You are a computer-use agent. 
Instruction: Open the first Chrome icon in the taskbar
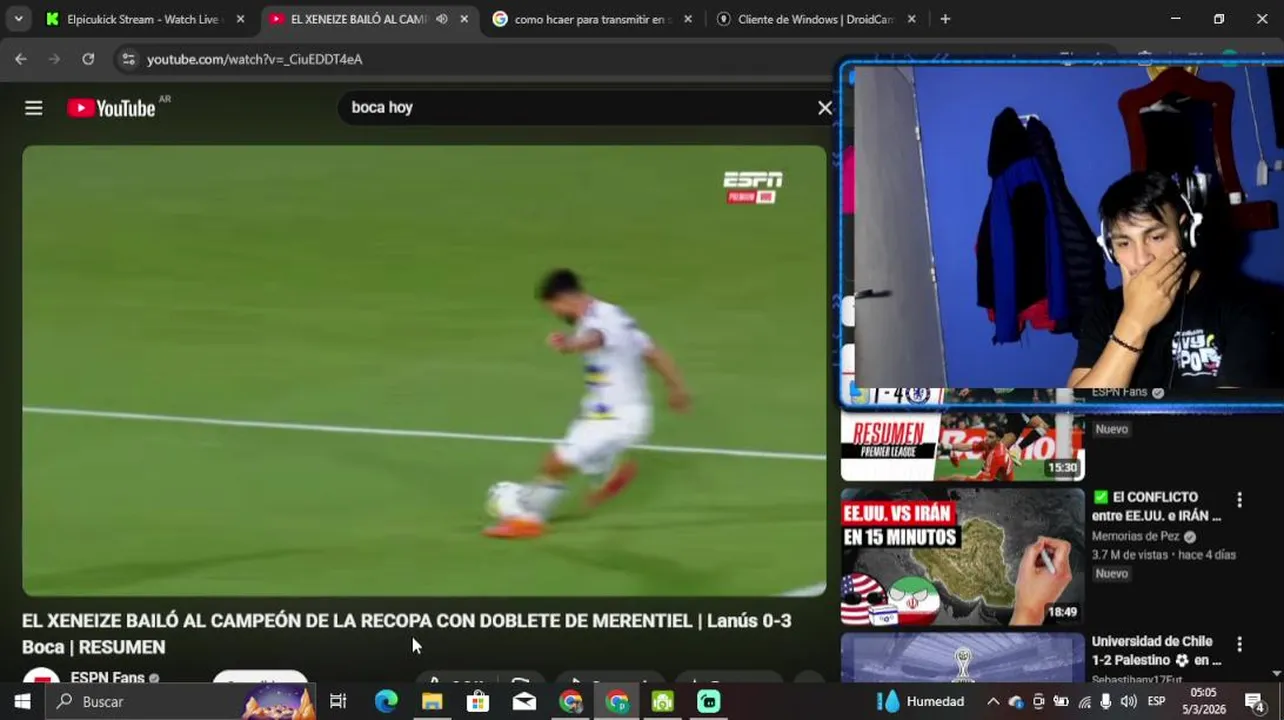pos(571,702)
